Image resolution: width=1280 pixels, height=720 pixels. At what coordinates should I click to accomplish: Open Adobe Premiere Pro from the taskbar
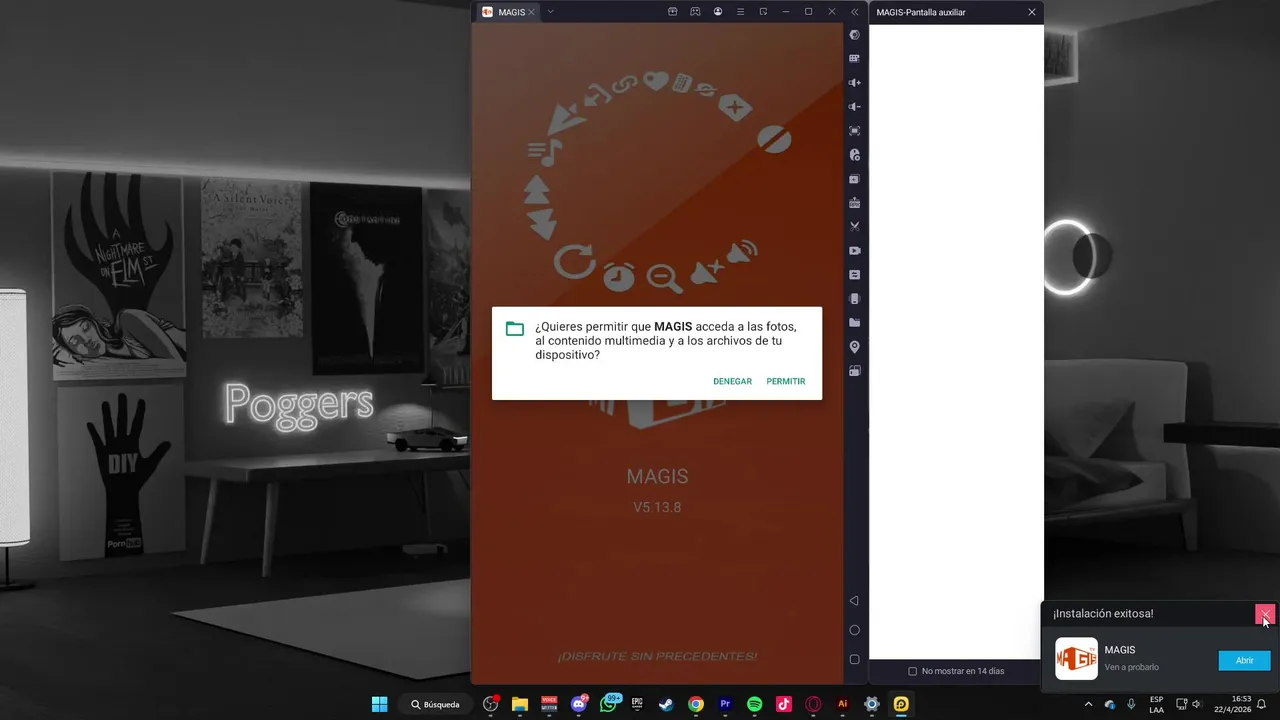click(725, 704)
